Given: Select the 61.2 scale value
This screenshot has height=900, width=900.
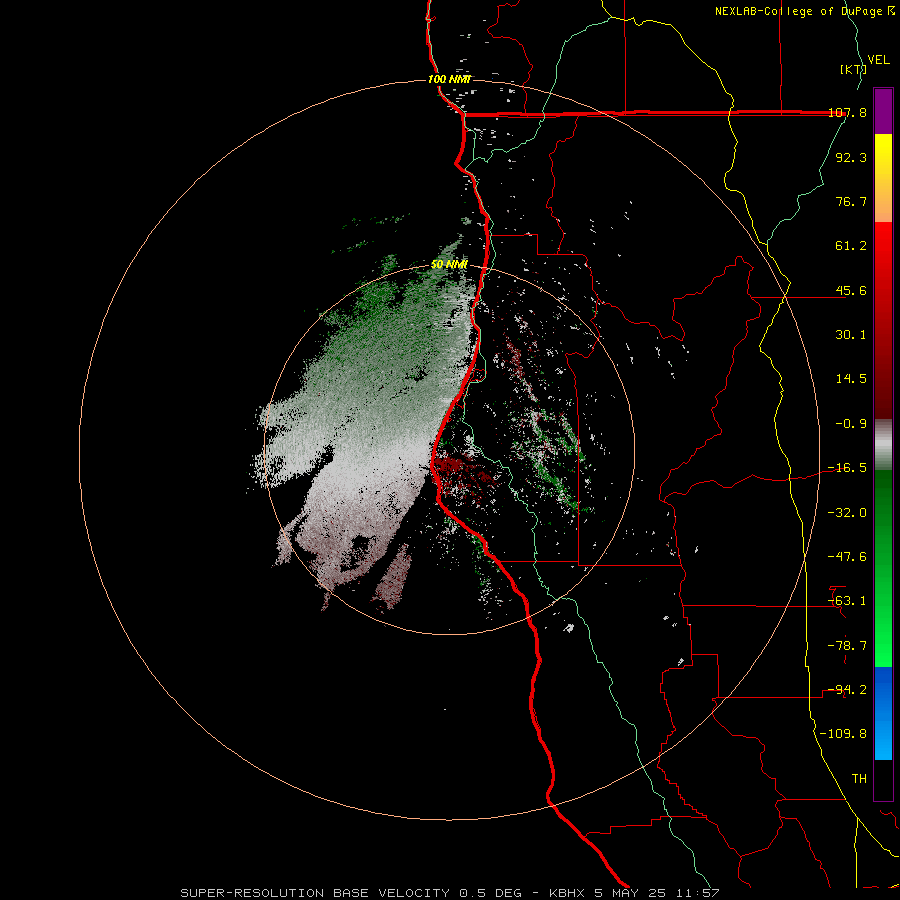Looking at the screenshot, I should tap(851, 246).
